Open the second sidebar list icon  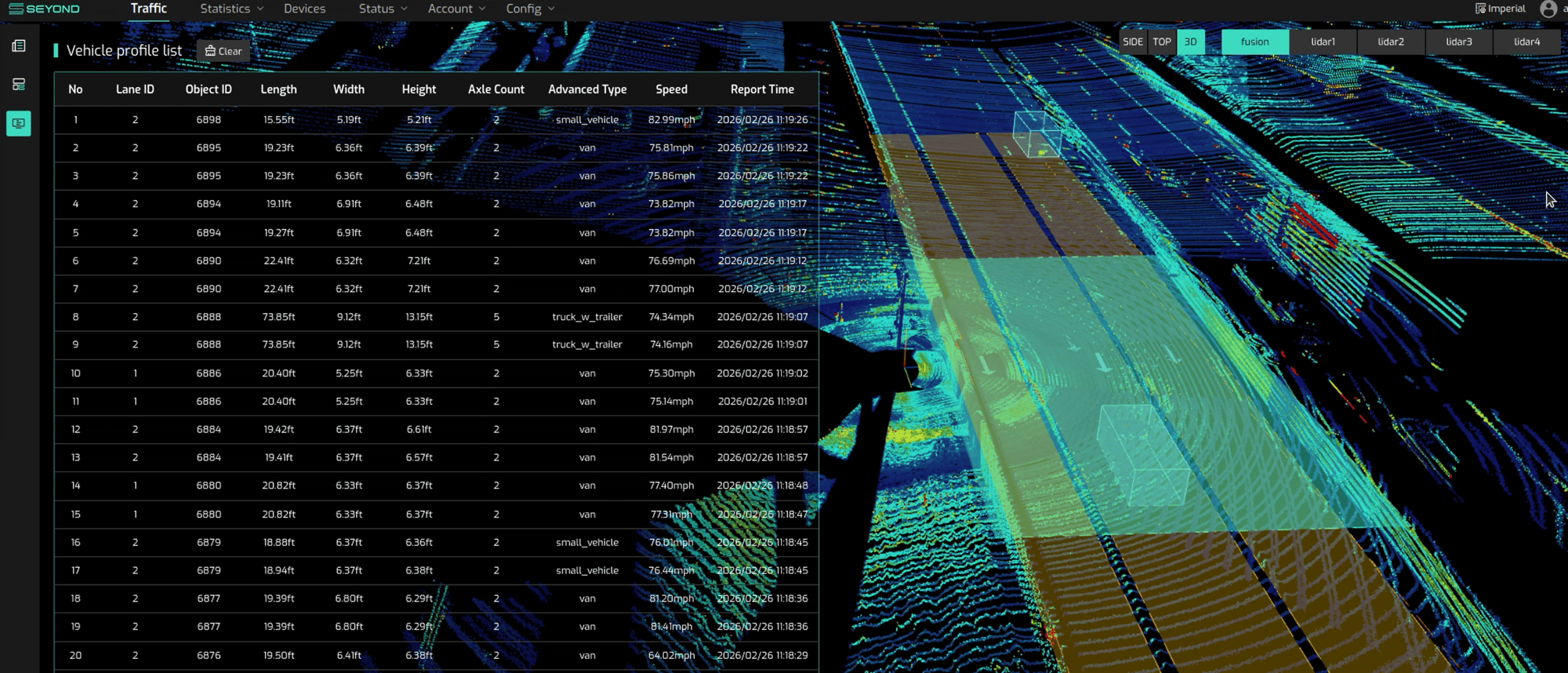pyautogui.click(x=19, y=85)
